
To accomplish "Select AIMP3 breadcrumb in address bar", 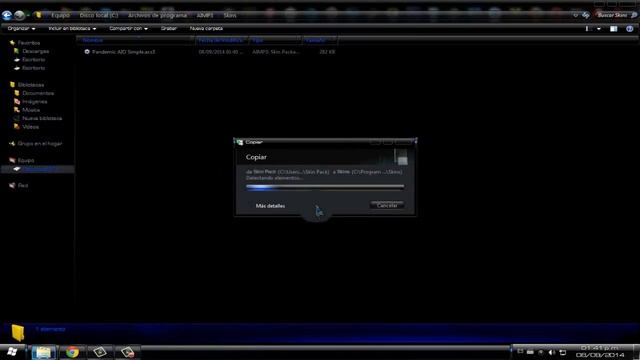I will (x=205, y=15).
